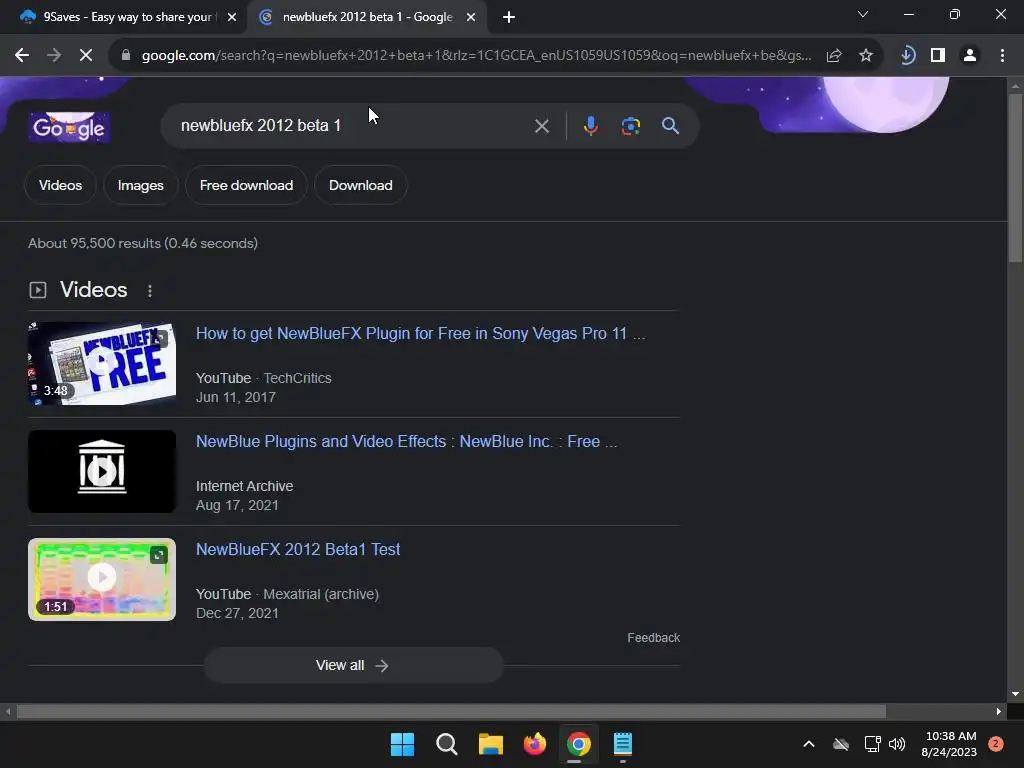Click the OneDrive cloud tray icon
Viewport: 1024px width, 768px height.
(841, 744)
